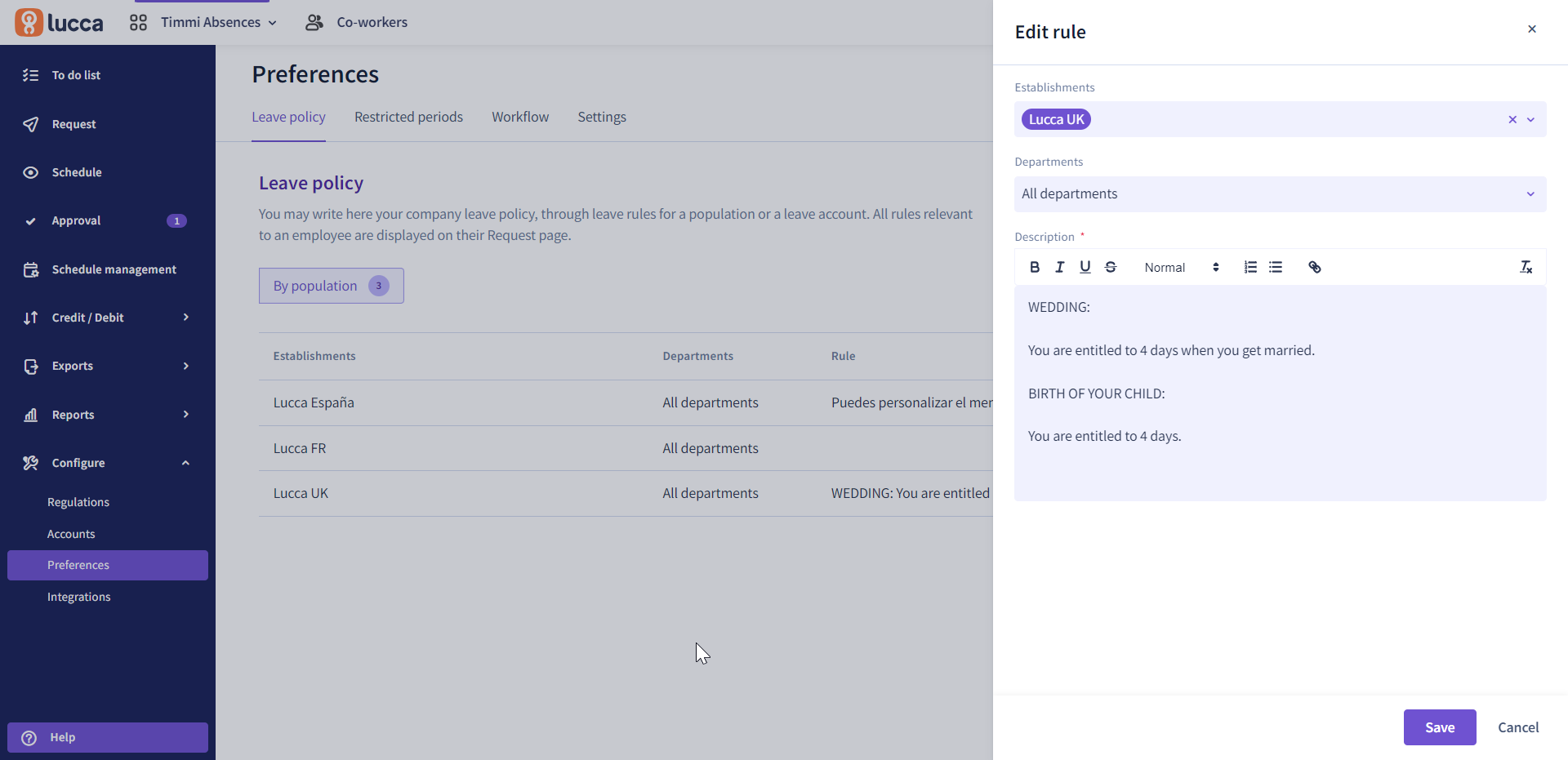Viewport: 1568px width, 760px height.
Task: Toggle italic formatting in the editor
Action: pyautogui.click(x=1060, y=267)
